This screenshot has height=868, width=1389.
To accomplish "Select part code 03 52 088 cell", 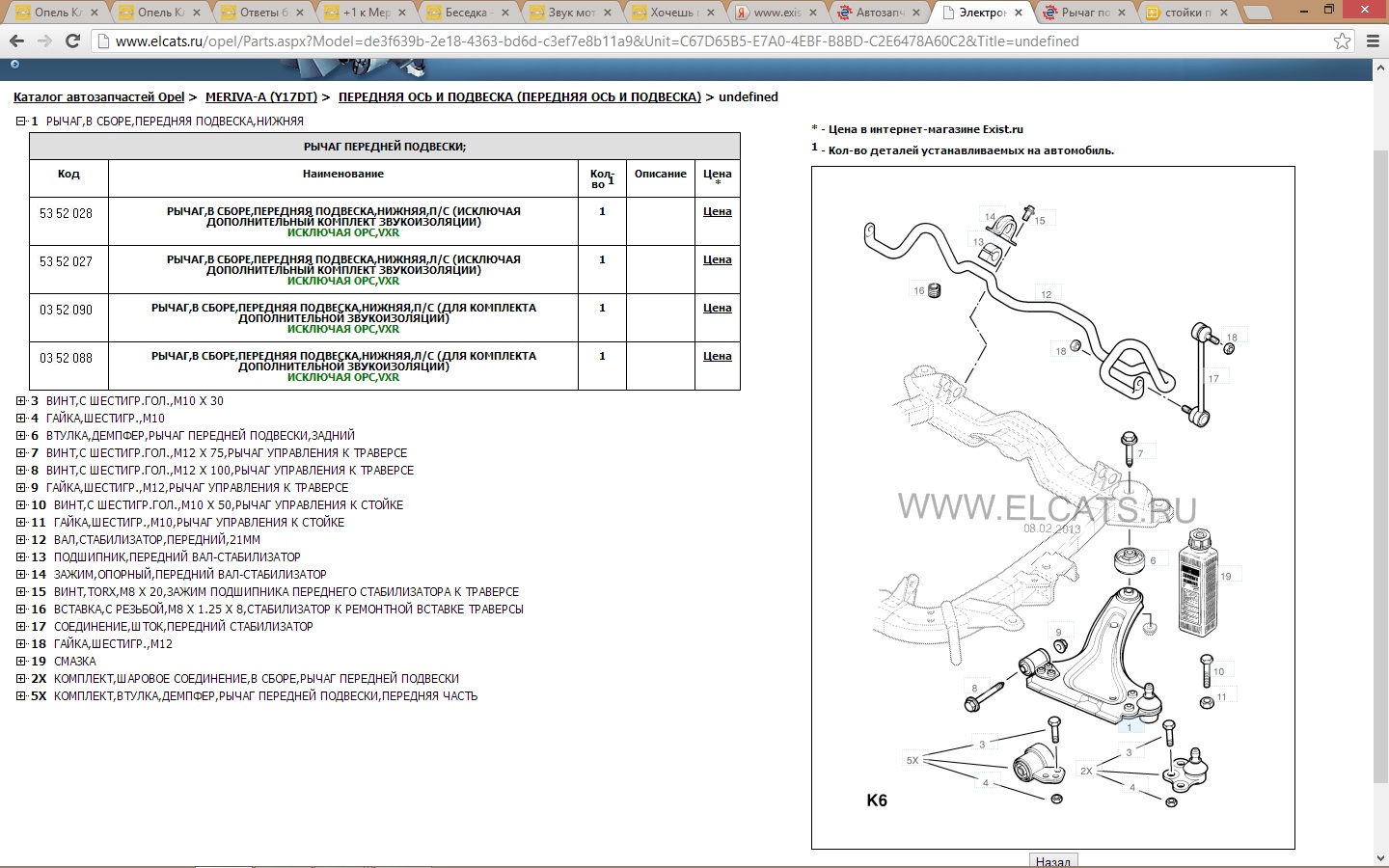I will click(68, 366).
